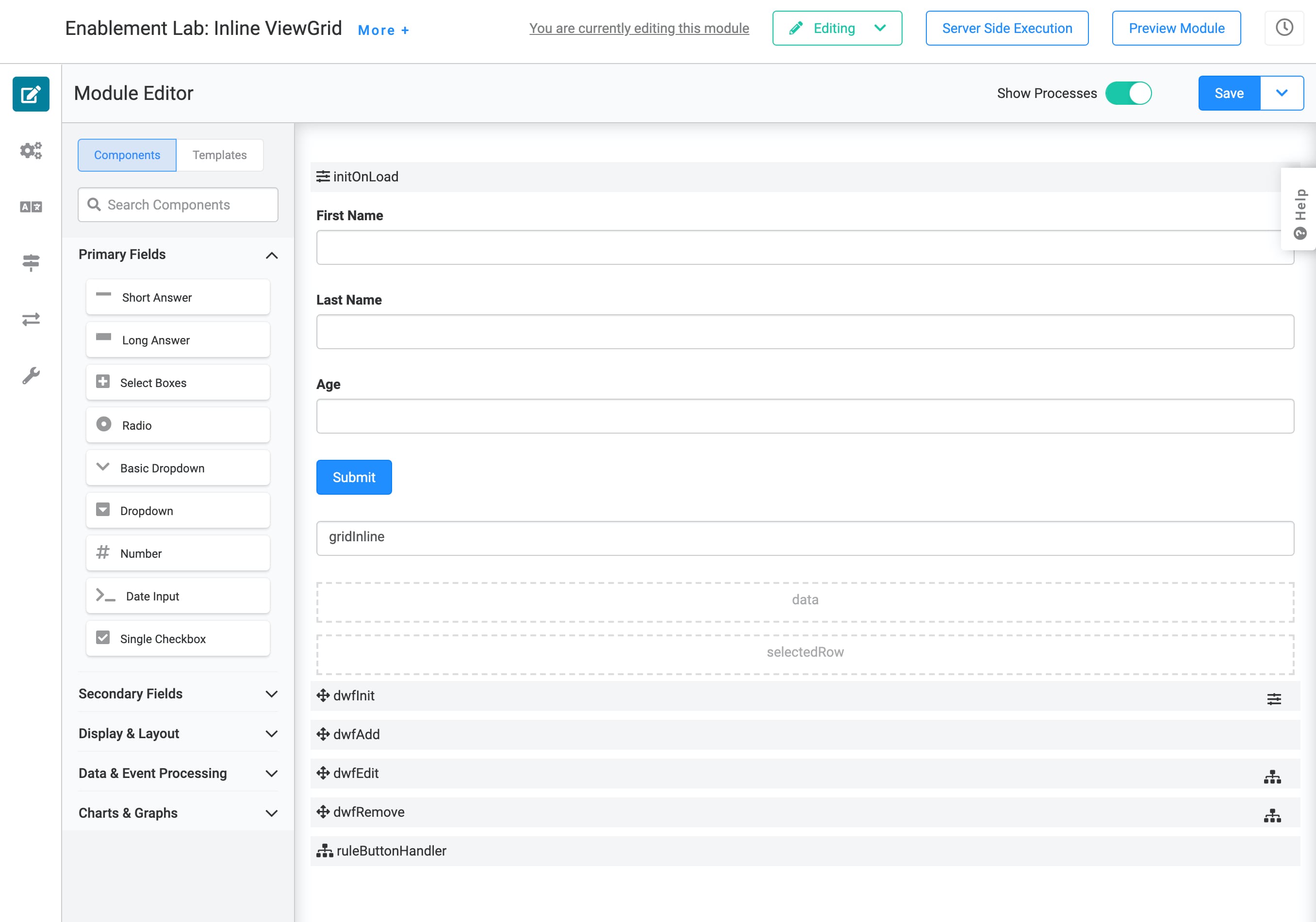Click the Long Answer component icon
The height and width of the screenshot is (922, 1316).
(x=104, y=337)
